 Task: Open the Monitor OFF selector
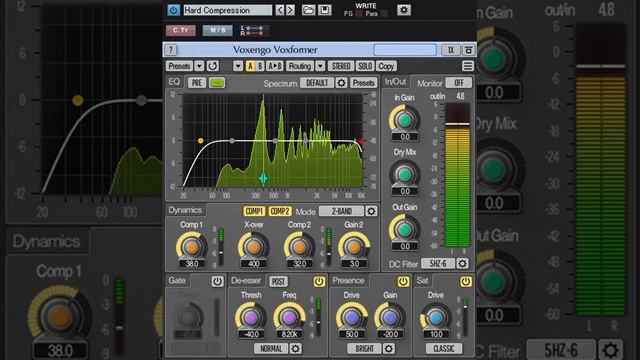[459, 83]
